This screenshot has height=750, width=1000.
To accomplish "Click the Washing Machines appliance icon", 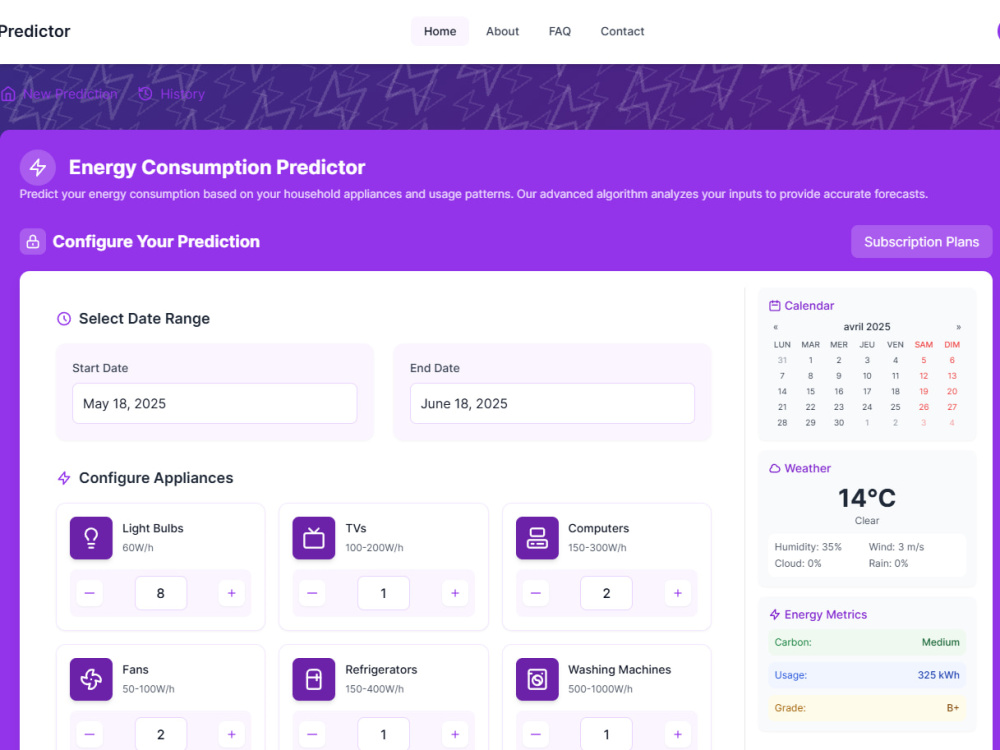I will (x=537, y=679).
